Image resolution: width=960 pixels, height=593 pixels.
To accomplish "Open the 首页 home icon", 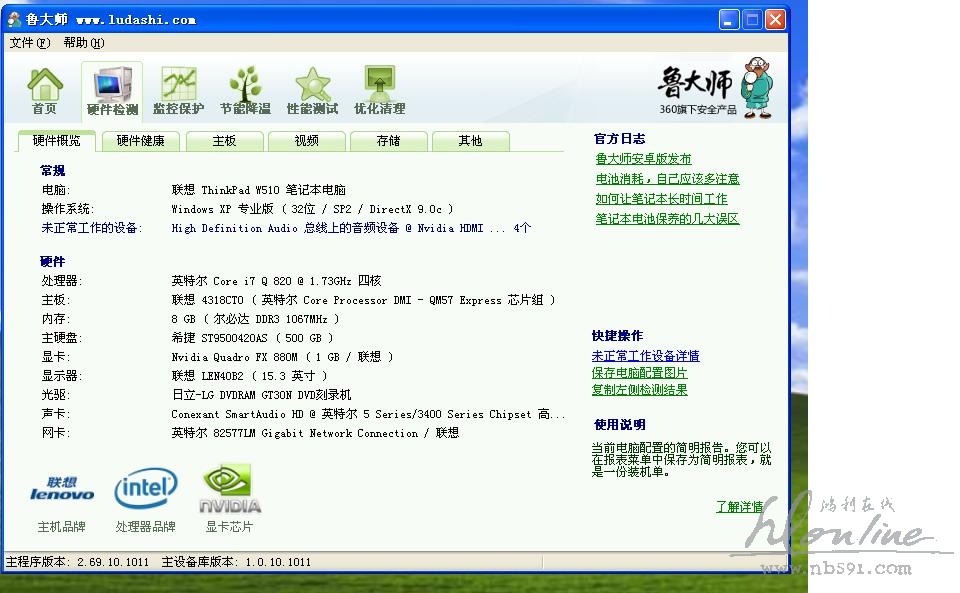I will point(45,91).
